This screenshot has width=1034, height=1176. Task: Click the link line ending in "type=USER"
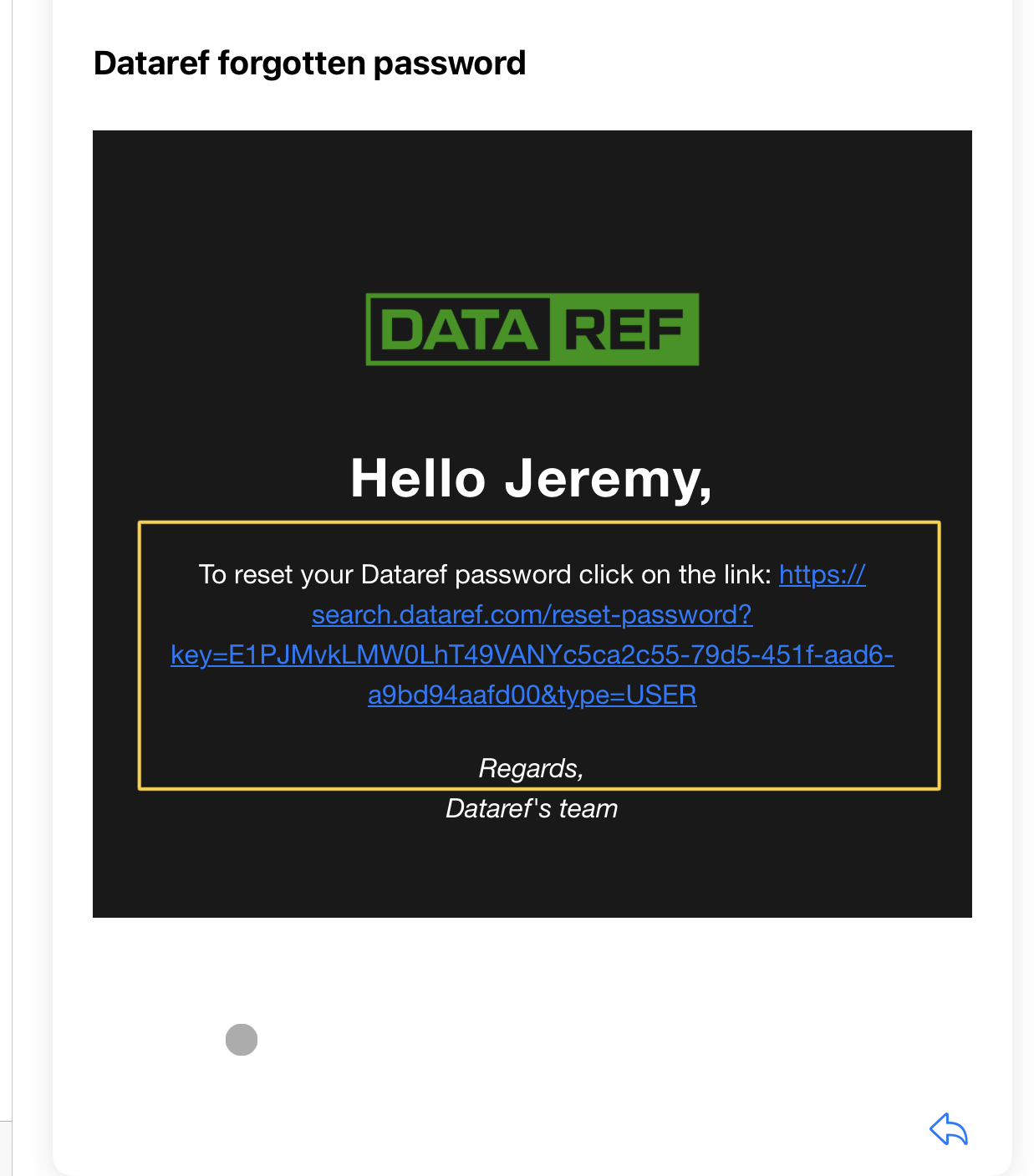click(x=532, y=695)
